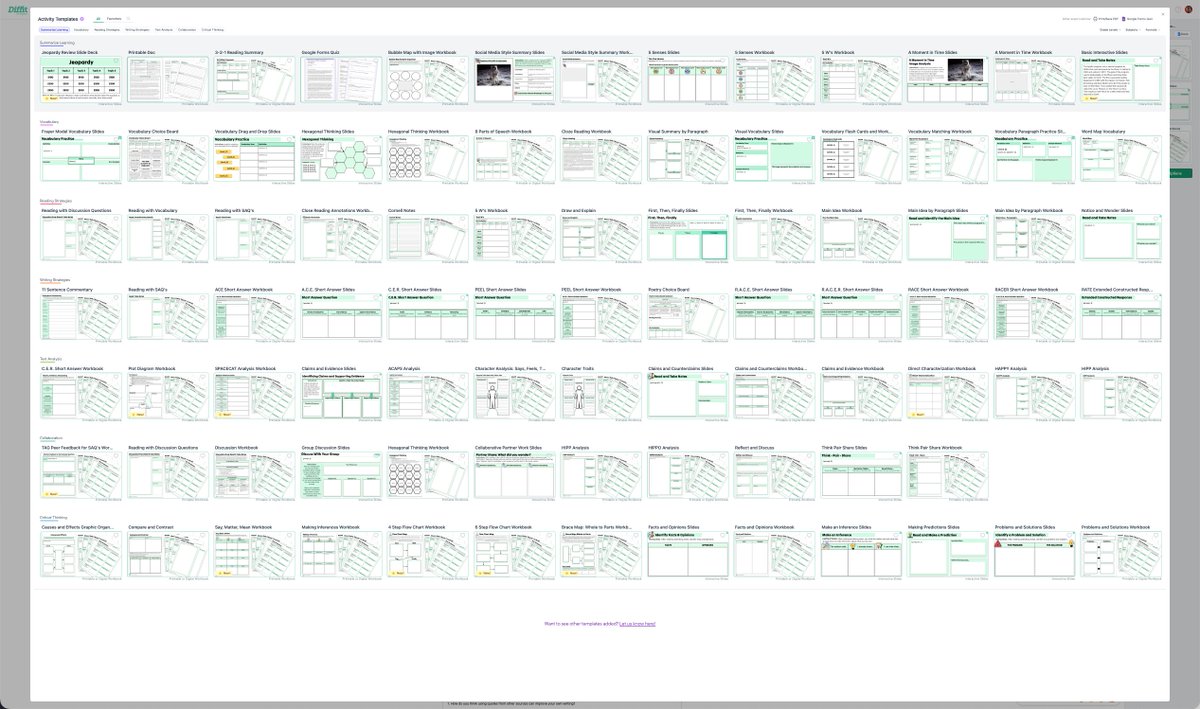
Task: Select the Critical Thinking filter chip
Action: click(212, 30)
